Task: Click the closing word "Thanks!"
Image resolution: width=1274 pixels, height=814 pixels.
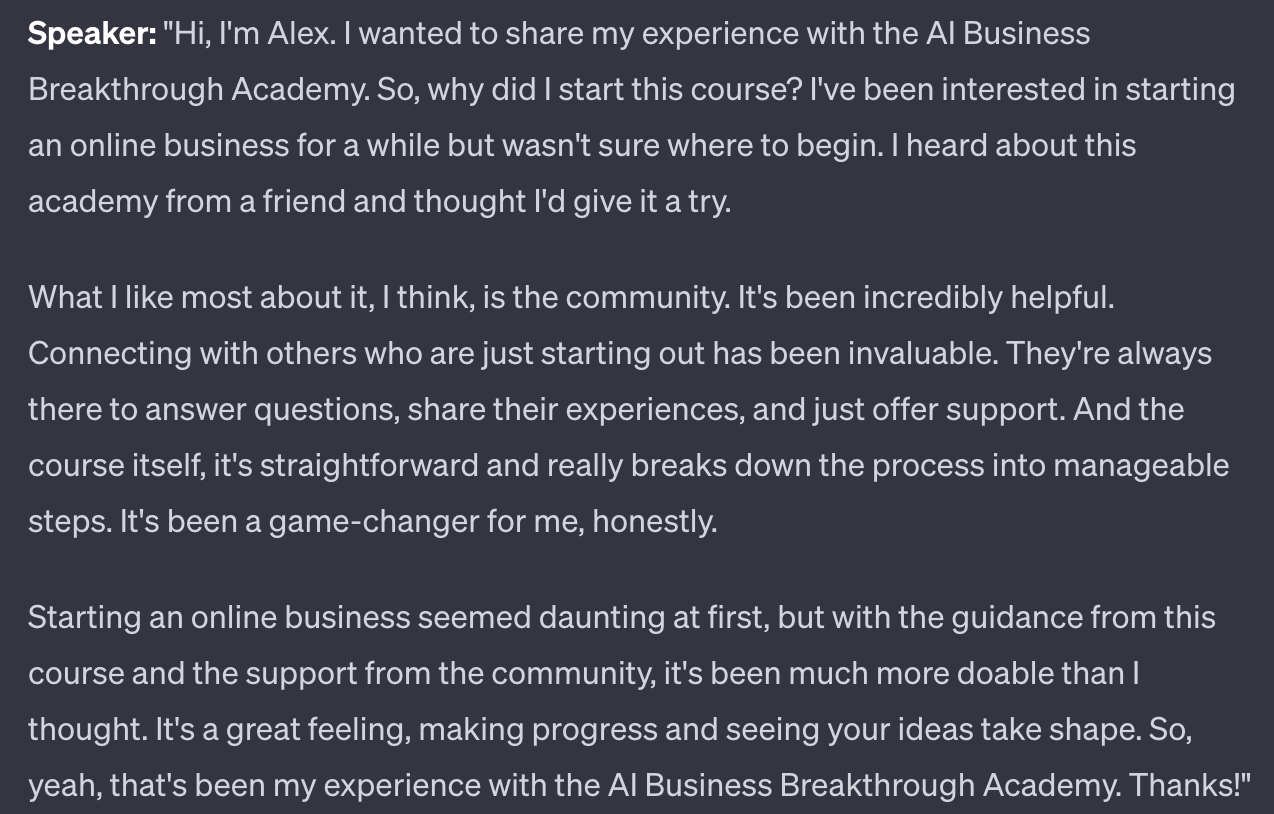Action: pos(1190,786)
